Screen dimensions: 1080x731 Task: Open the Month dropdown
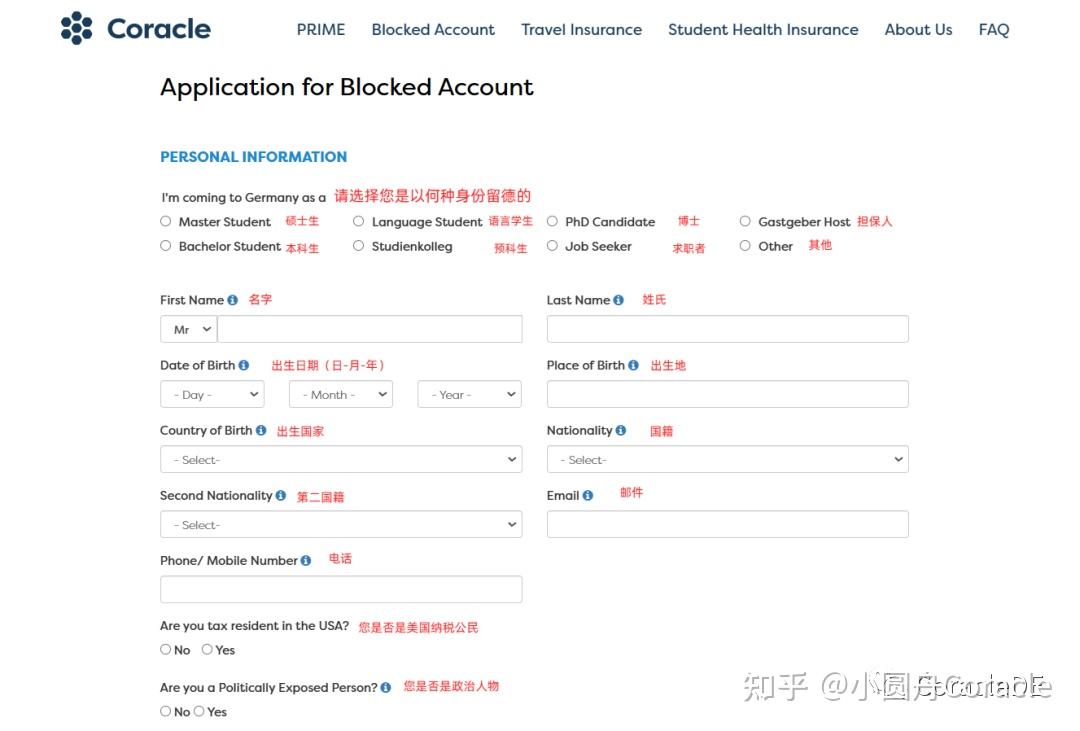[340, 393]
